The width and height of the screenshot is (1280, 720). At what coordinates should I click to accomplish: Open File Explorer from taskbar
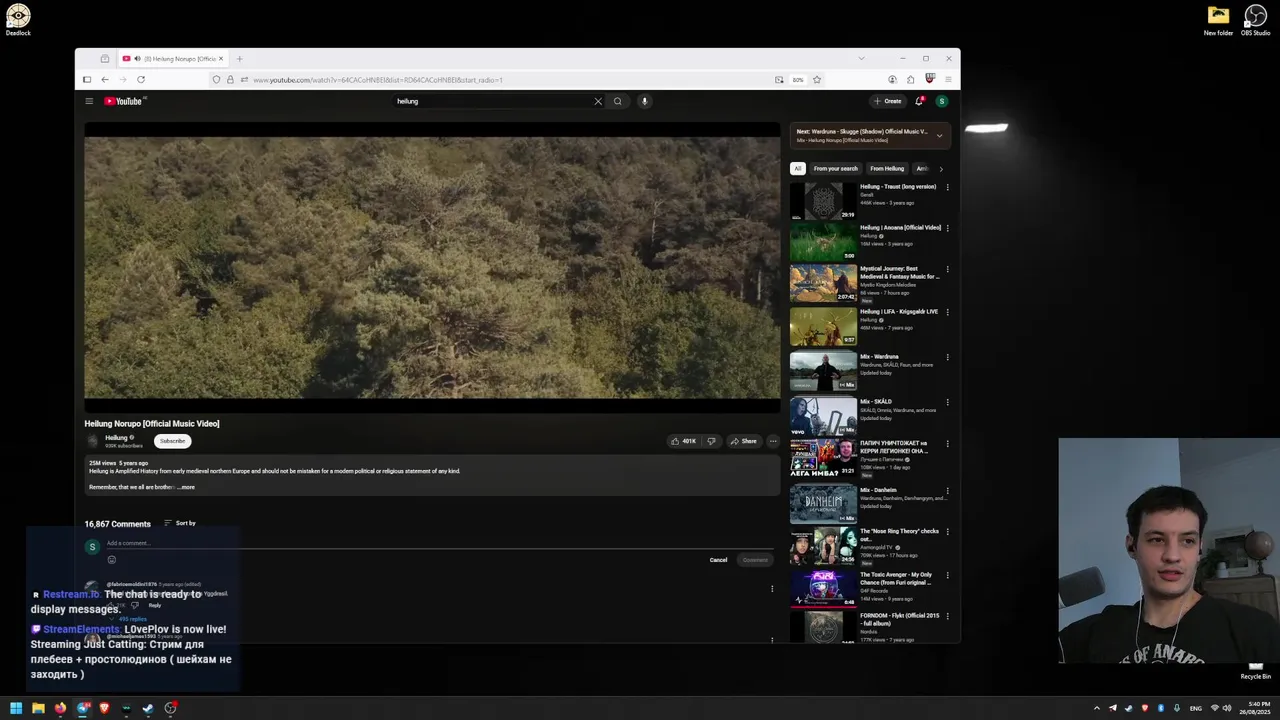point(38,708)
